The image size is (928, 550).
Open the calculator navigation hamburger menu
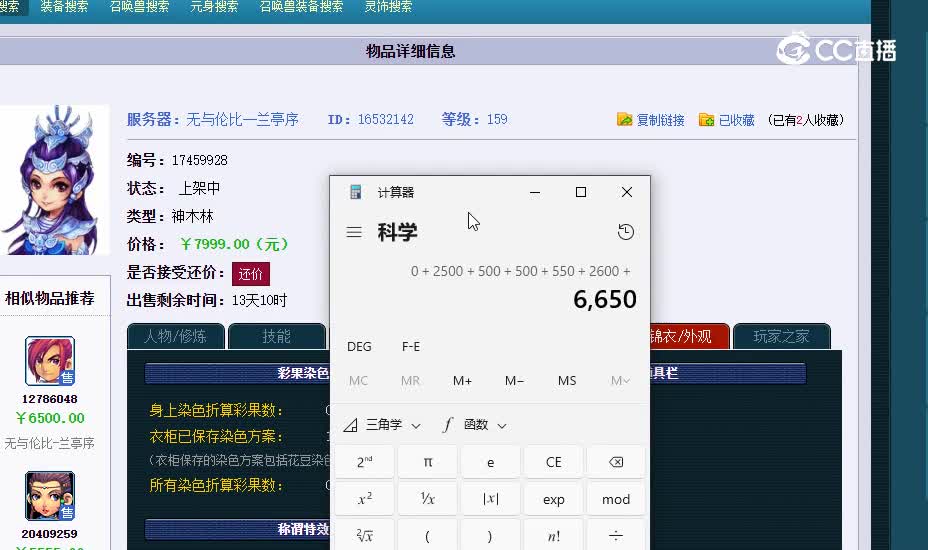(354, 231)
